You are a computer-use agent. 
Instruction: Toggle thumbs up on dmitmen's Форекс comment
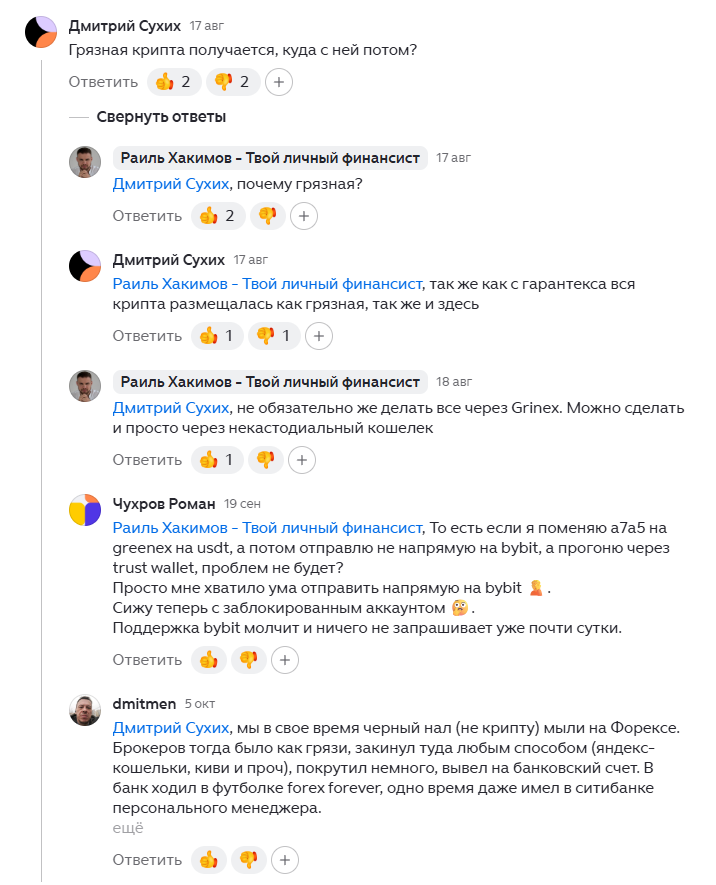(x=209, y=859)
